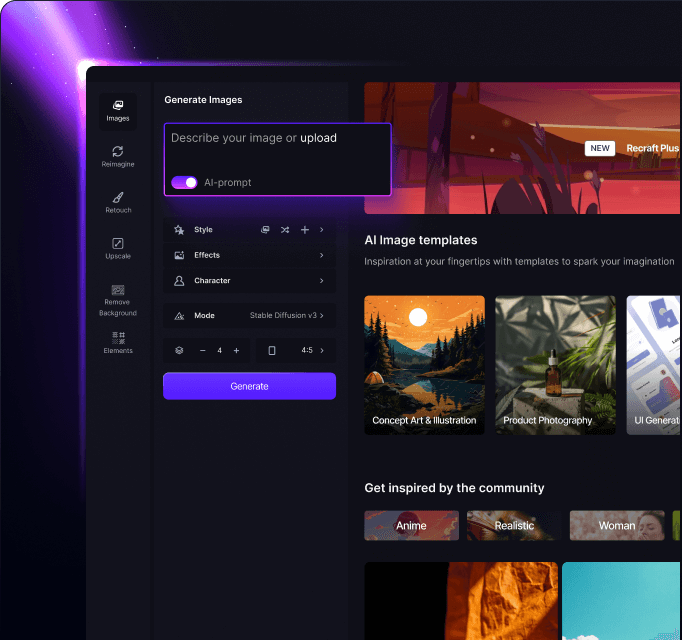682x640 pixels.
Task: Open the Elements panel
Action: tap(118, 342)
